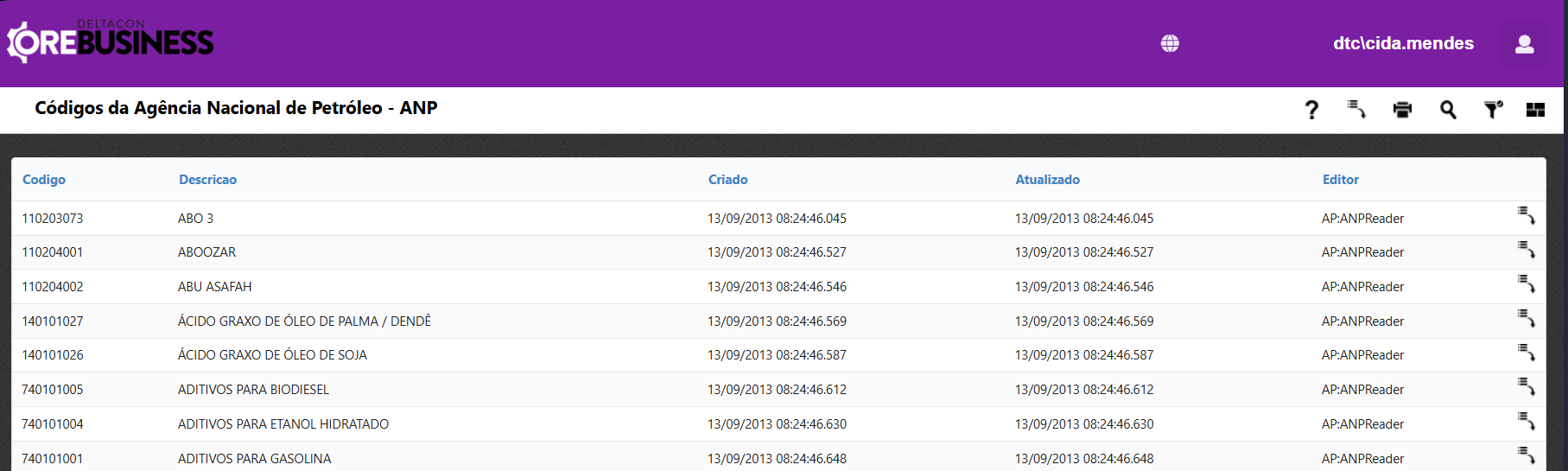This screenshot has width=1568, height=471.
Task: Switch layout using the tiles view icon
Action: (x=1535, y=110)
